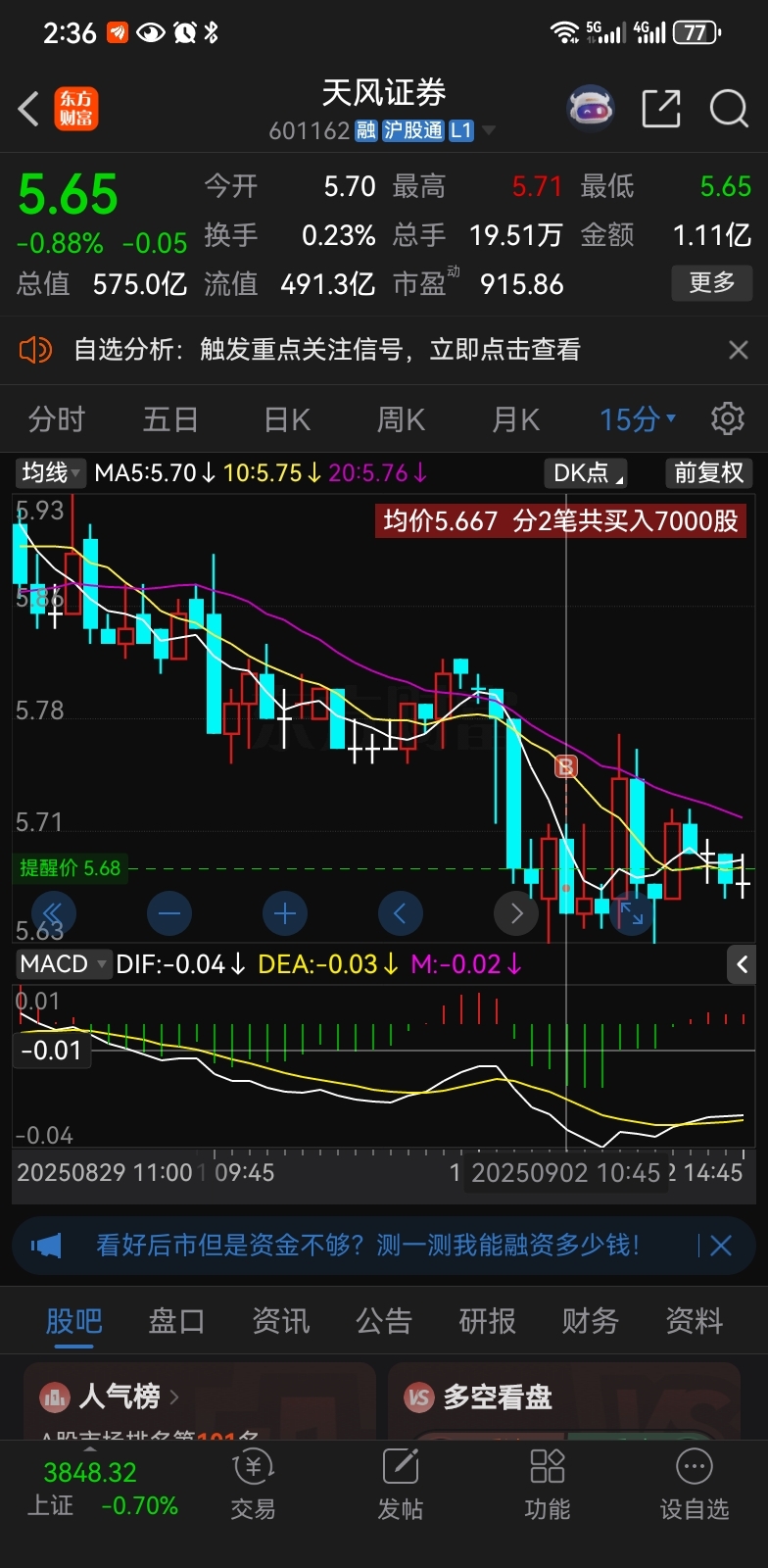Open the 资讯 tab

(x=281, y=1321)
